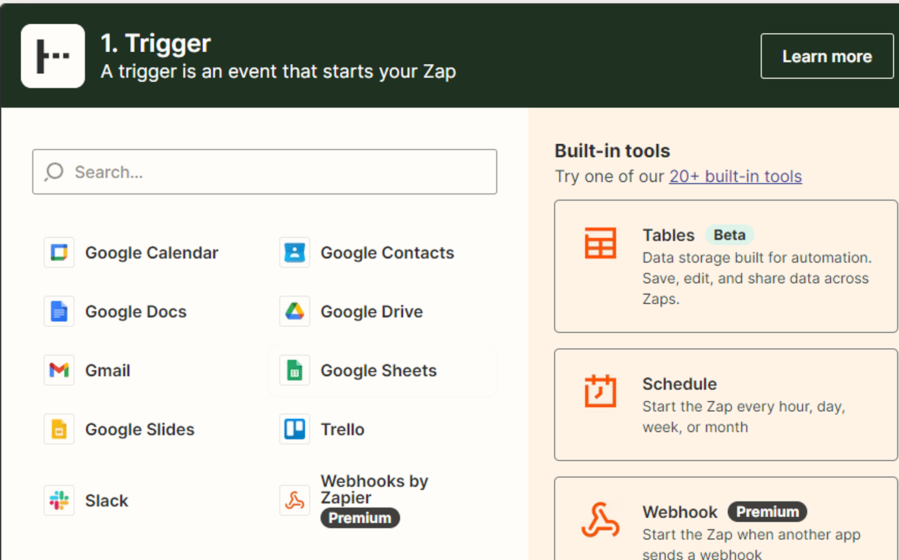Pick the Google Sheets label
This screenshot has height=560, width=899.
(x=378, y=371)
